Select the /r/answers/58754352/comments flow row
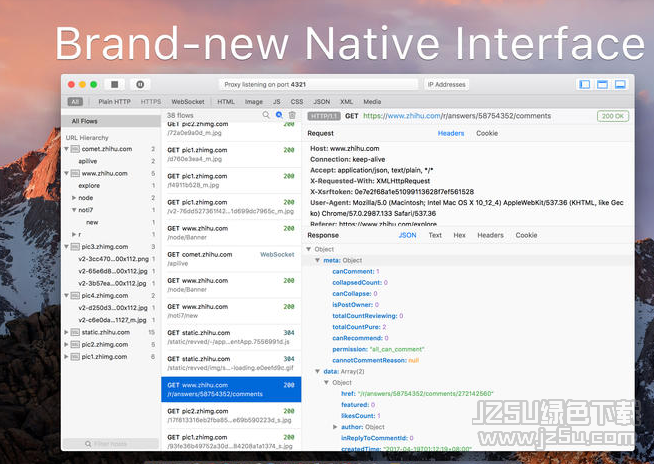 (x=231, y=389)
